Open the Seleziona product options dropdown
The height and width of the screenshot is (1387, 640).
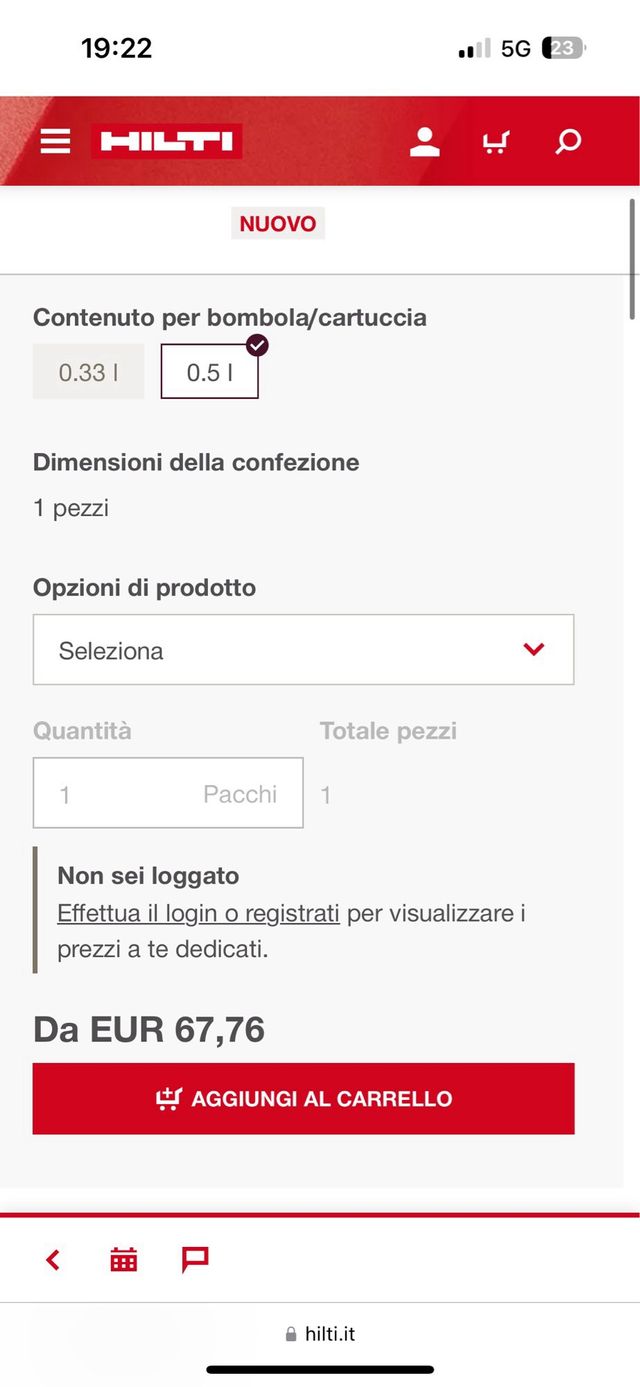click(303, 650)
